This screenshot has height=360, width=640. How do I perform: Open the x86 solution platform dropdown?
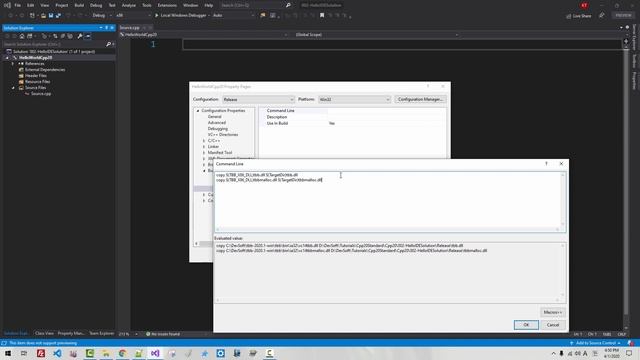[x=133, y=16]
